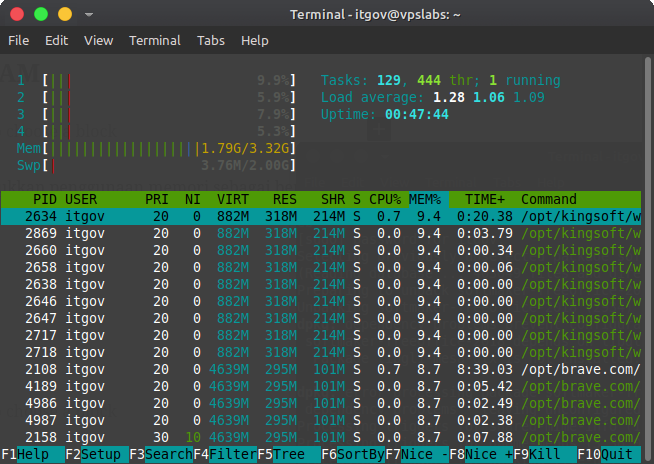Click the green window button
This screenshot has width=654, height=464.
[41, 14]
